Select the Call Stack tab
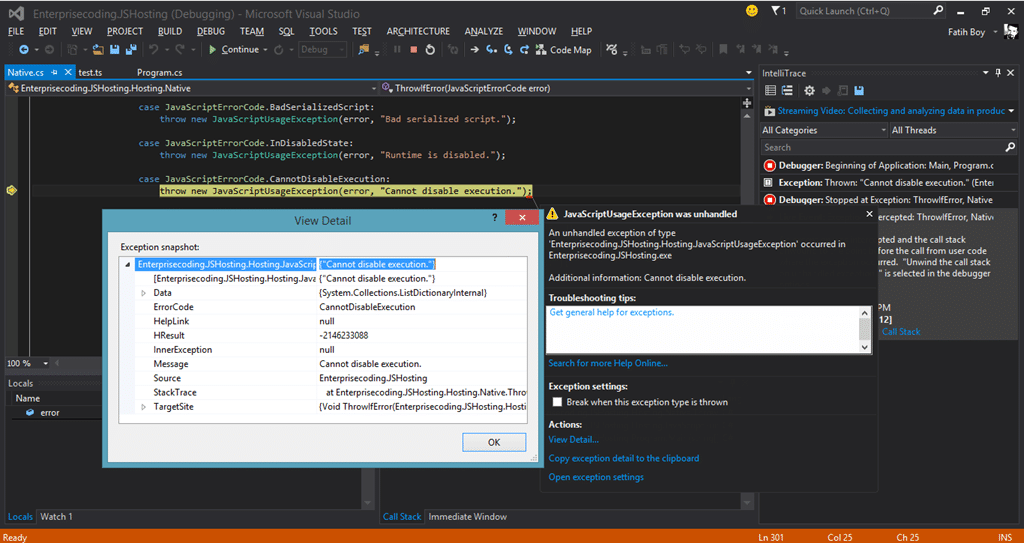The image size is (1024, 543). click(x=402, y=516)
